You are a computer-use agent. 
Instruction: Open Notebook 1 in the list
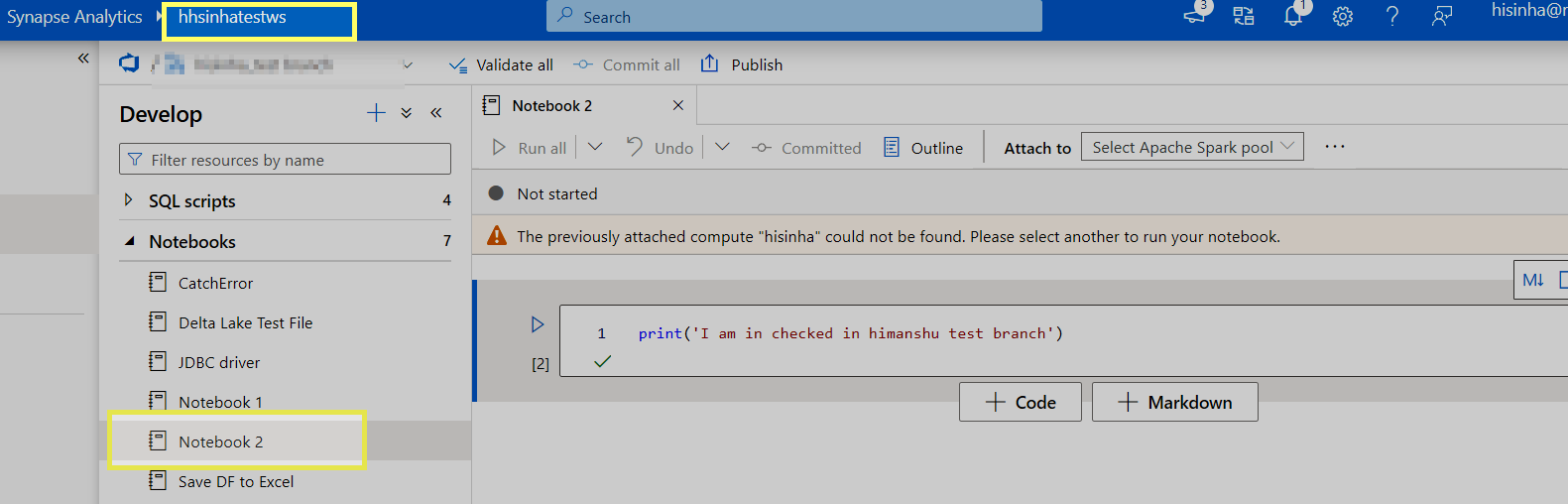[220, 402]
